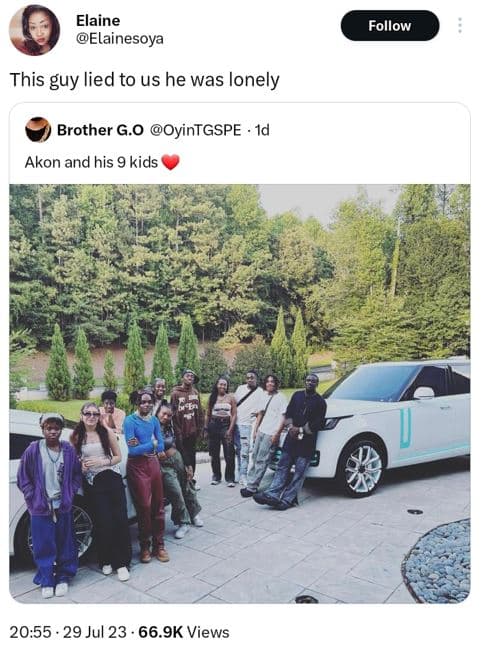Click the Follow button

390,26
